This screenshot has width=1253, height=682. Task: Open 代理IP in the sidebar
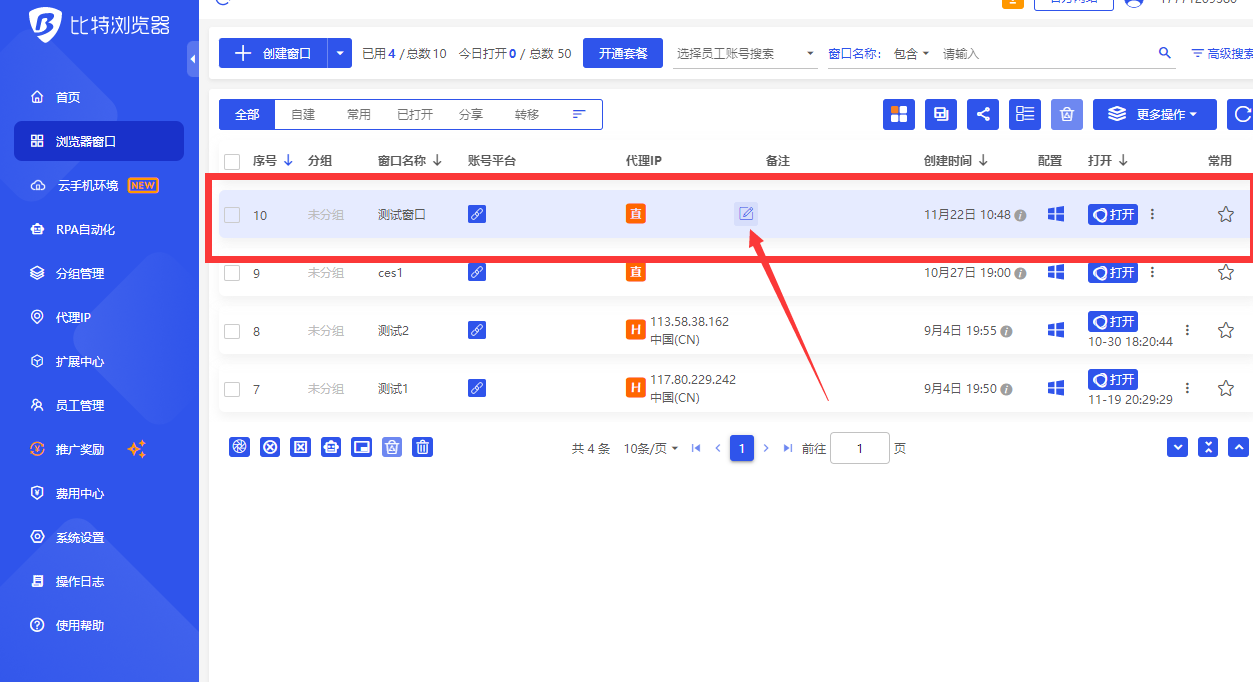[73, 317]
